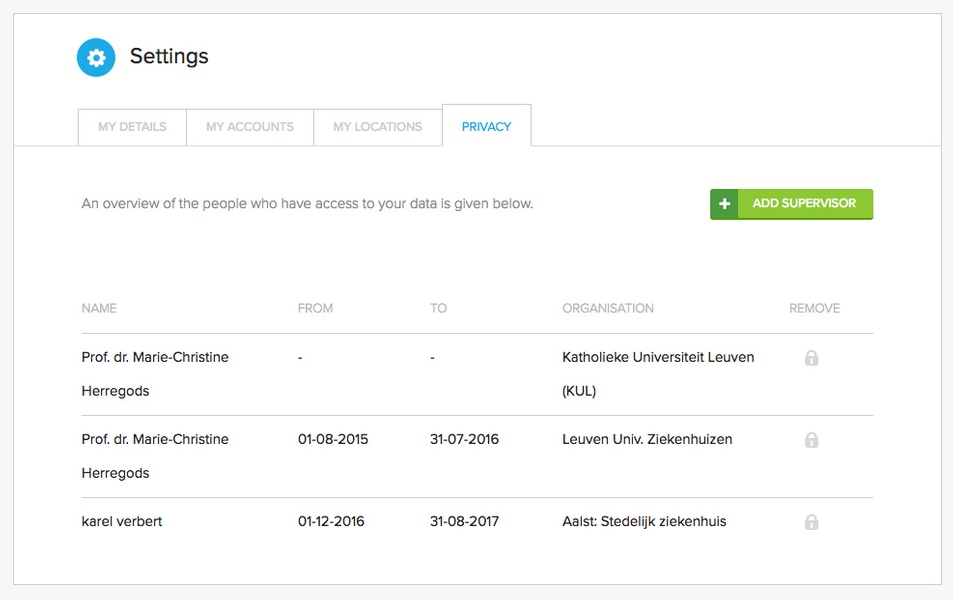Click the Add Supervisor button
Screen dimensions: 953x600
[x=791, y=204]
